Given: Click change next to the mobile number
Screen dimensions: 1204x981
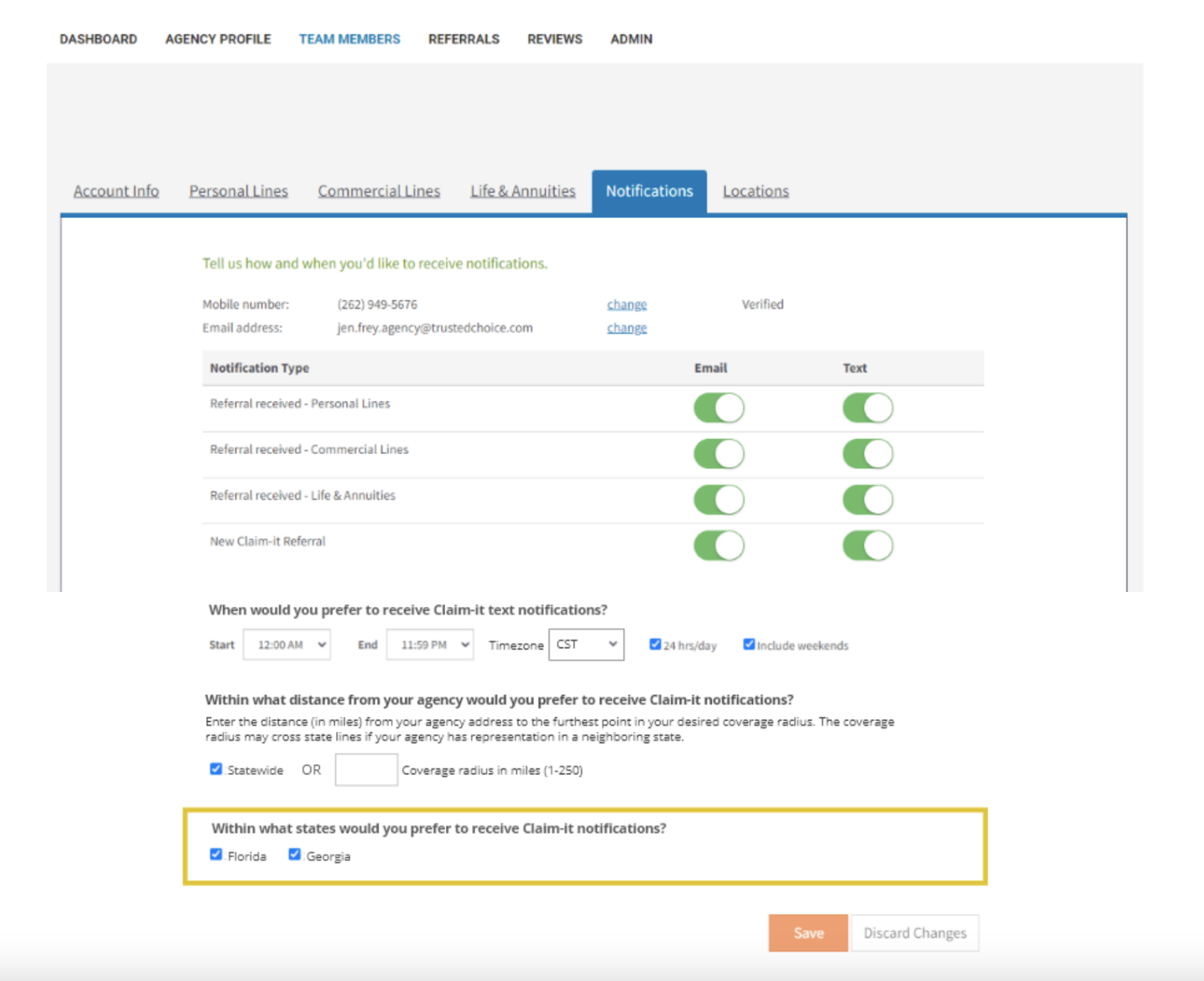Looking at the screenshot, I should pyautogui.click(x=626, y=304).
